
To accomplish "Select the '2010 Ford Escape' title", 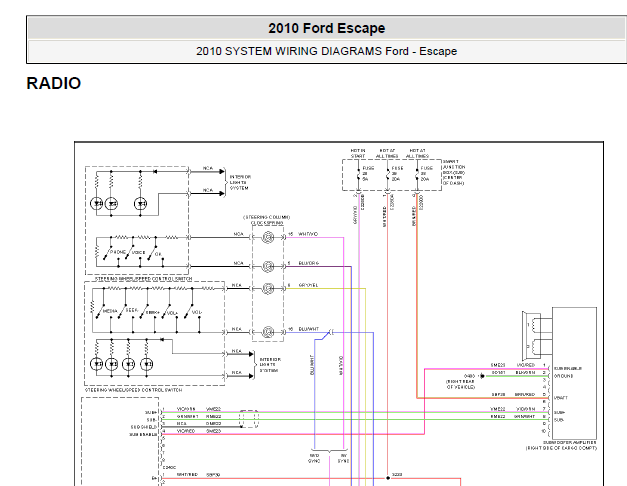I will tap(326, 28).
